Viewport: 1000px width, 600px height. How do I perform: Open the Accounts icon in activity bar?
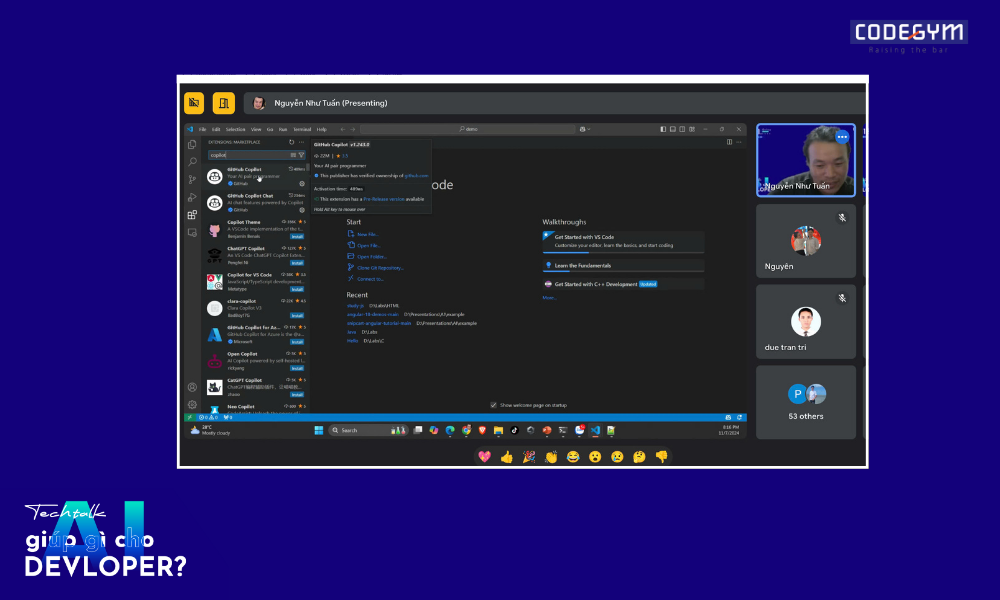(192, 387)
